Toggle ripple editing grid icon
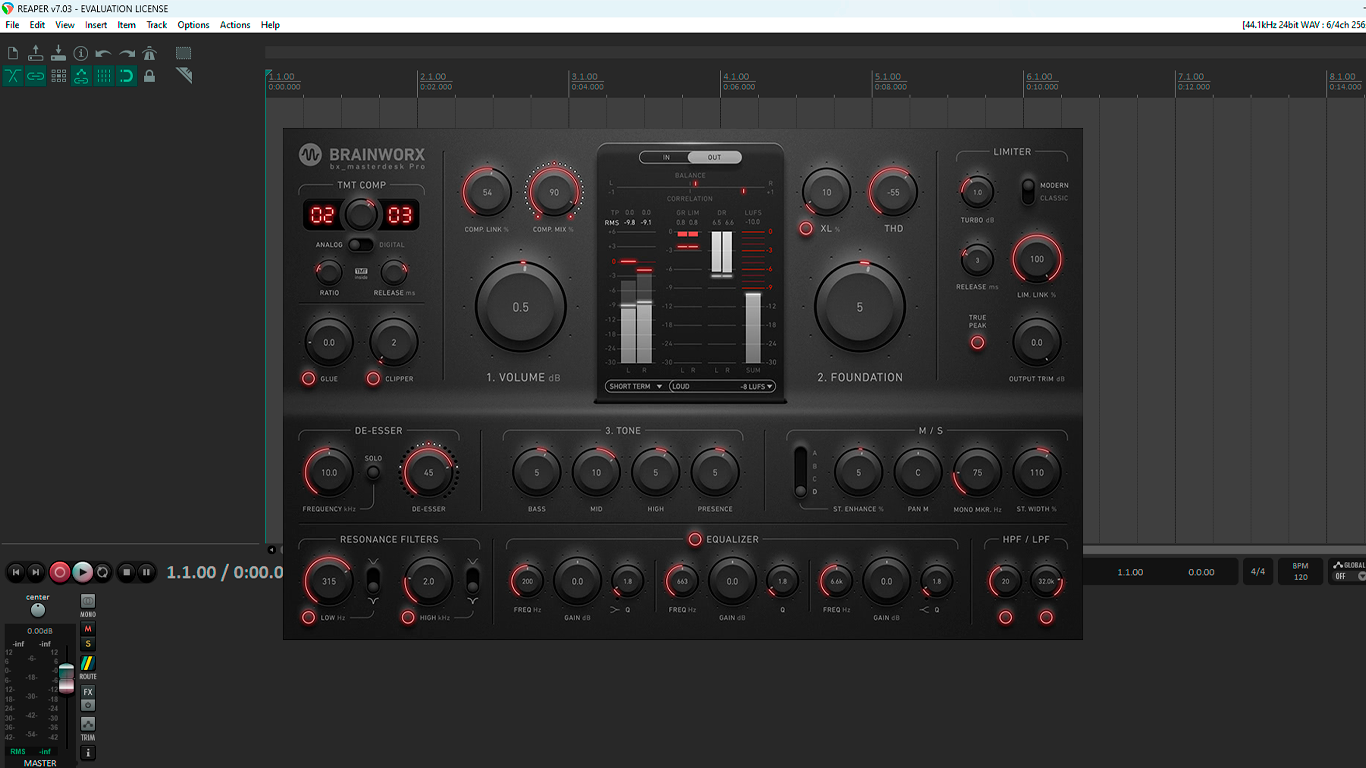This screenshot has height=768, width=1366. pos(58,76)
